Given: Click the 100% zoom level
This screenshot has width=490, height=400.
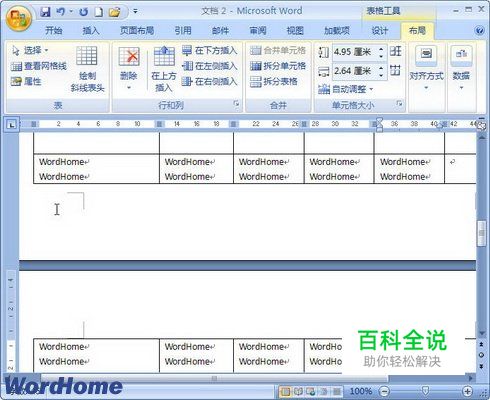Looking at the screenshot, I should pos(361,391).
